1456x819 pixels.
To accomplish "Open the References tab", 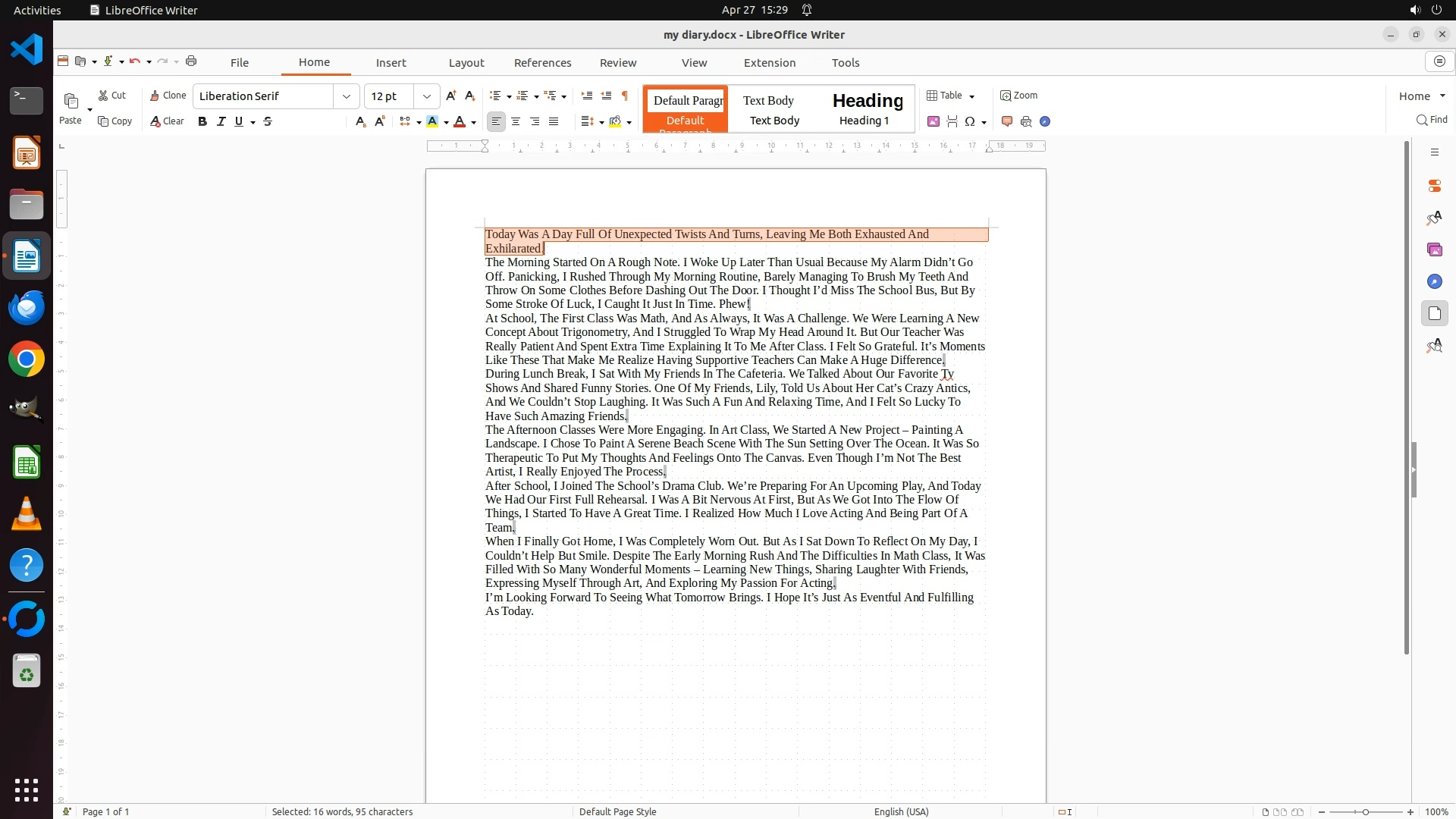I will [542, 63].
